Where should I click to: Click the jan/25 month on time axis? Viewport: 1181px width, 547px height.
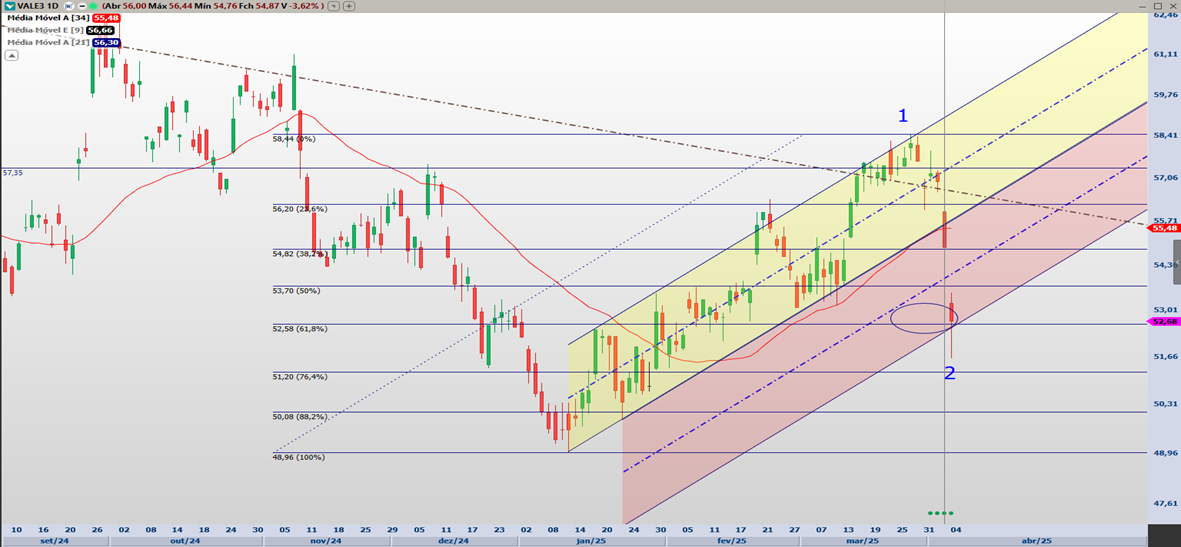(x=592, y=541)
